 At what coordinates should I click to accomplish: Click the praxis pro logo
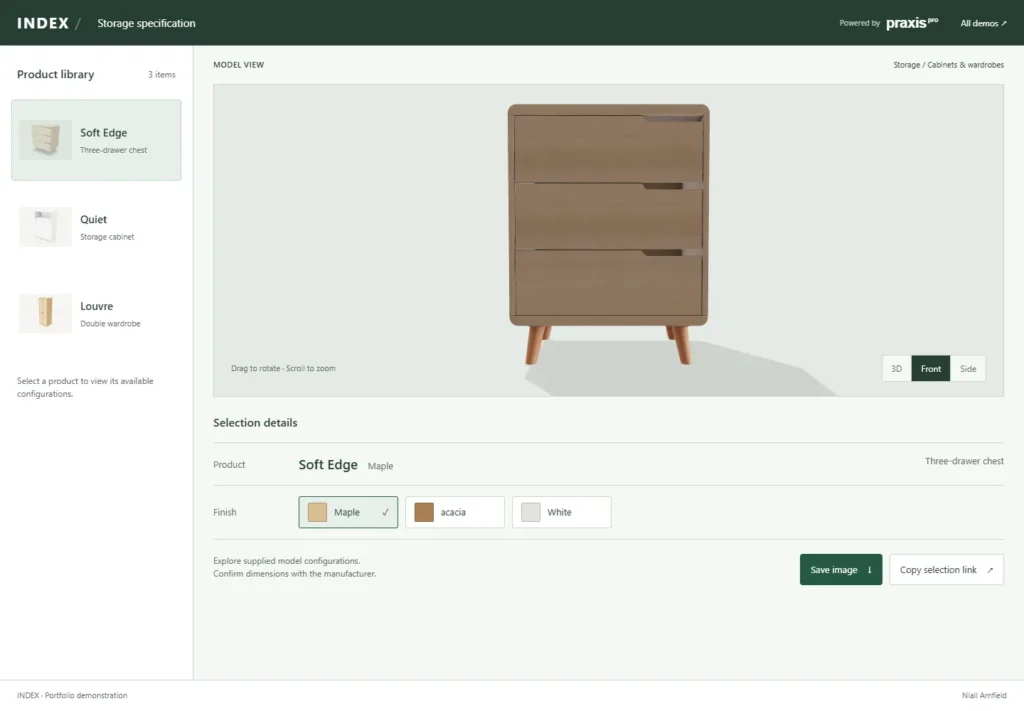click(912, 23)
